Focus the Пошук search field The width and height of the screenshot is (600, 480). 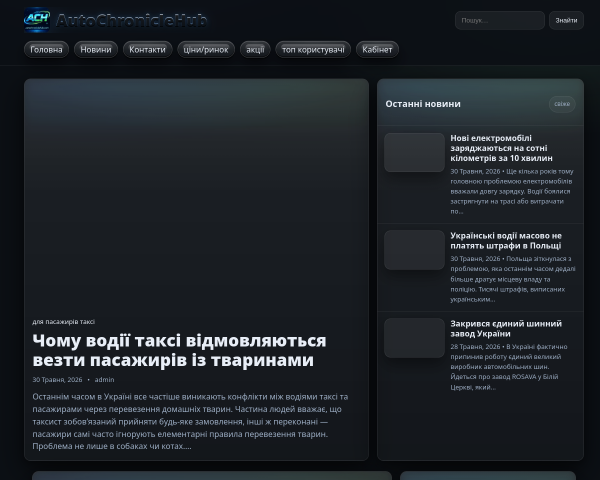point(500,20)
